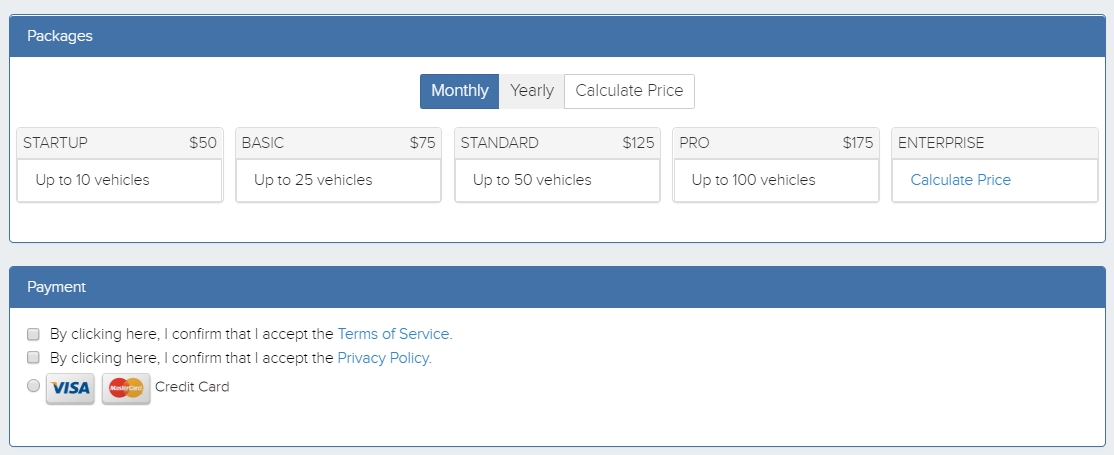Switch to Monthly billing tab
This screenshot has height=455, width=1114.
click(x=460, y=91)
